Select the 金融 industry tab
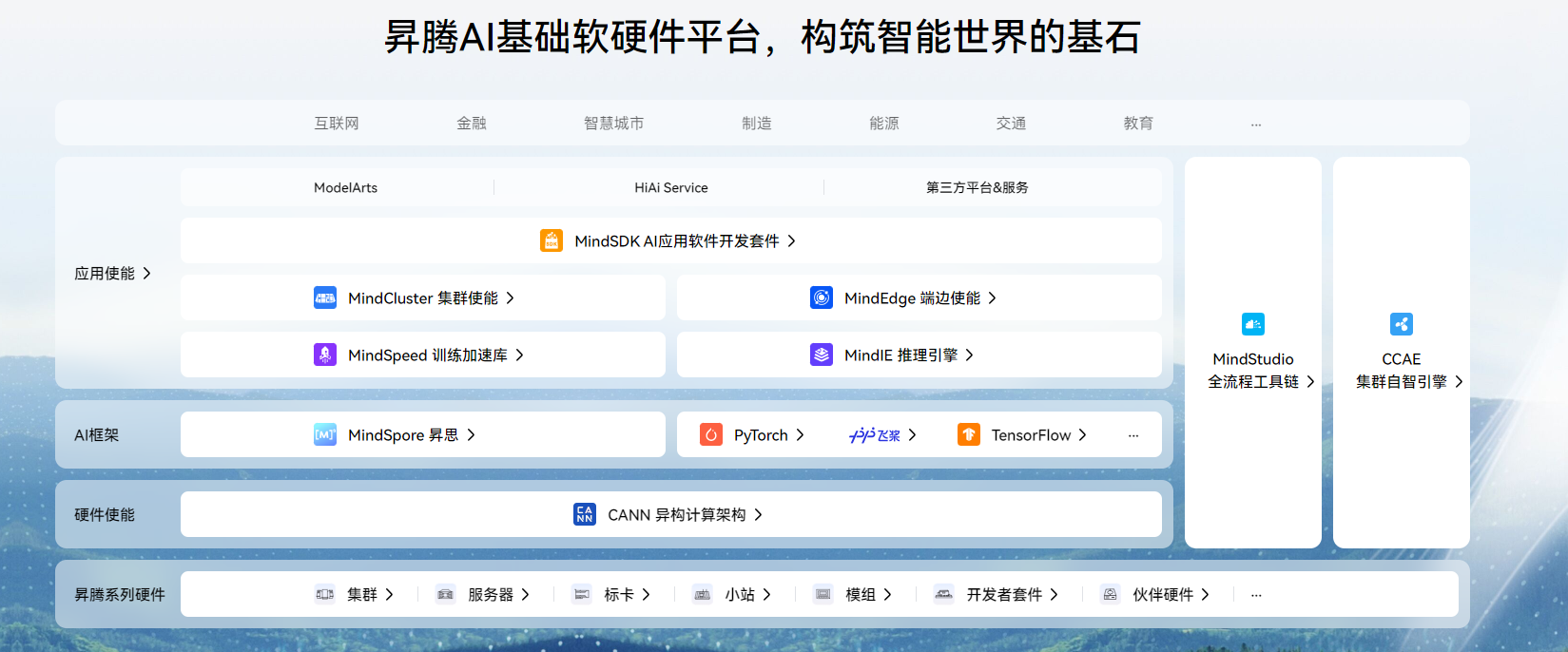 [472, 123]
